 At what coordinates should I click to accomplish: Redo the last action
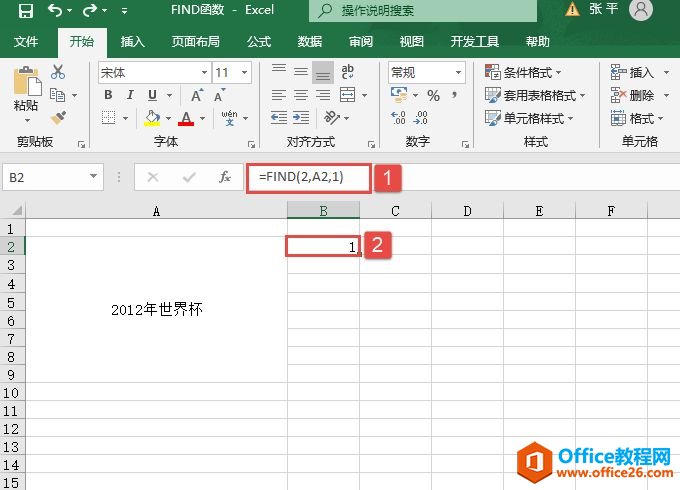90,10
